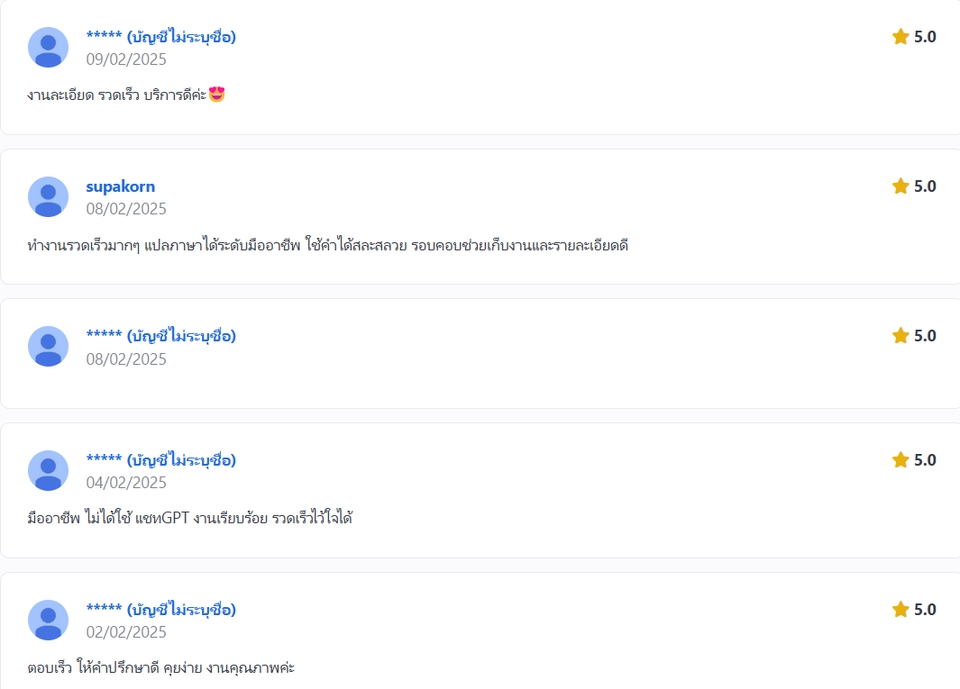
Task: Click the star icon on the 09/02/2025 review
Action: click(x=900, y=37)
